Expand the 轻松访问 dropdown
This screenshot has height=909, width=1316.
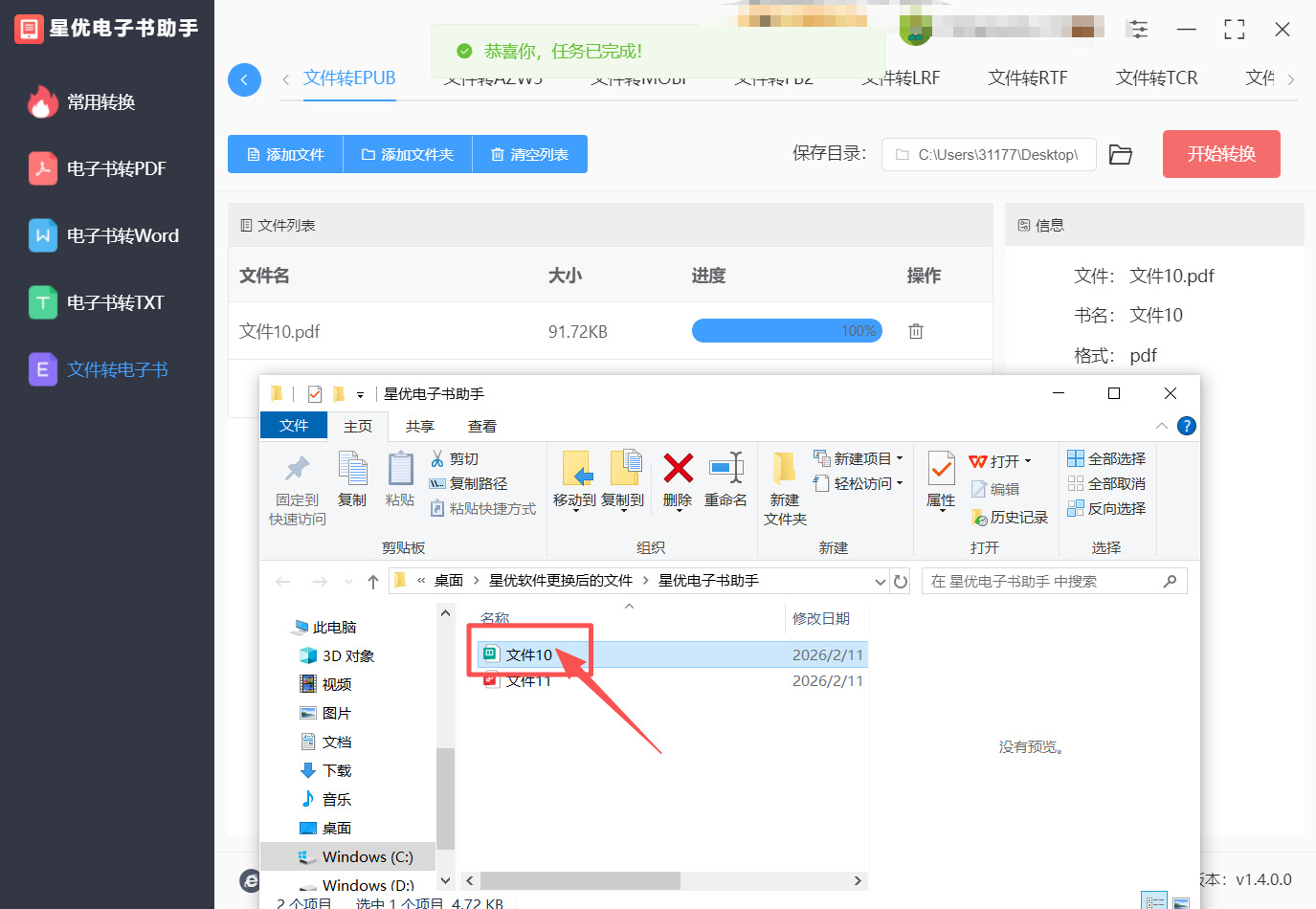tap(859, 482)
